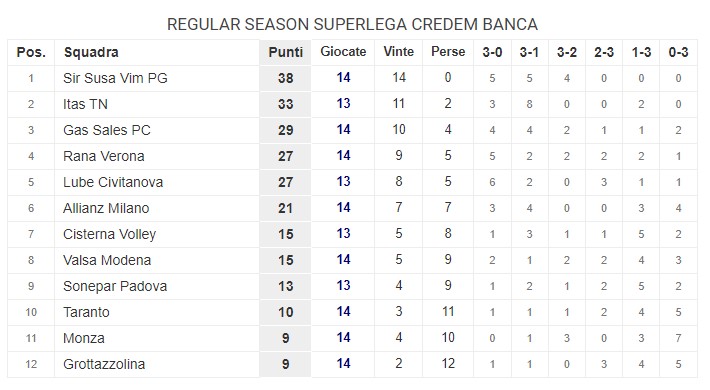Image resolution: width=710 pixels, height=390 pixels.
Task: Click the Punti column header
Action: (285, 53)
